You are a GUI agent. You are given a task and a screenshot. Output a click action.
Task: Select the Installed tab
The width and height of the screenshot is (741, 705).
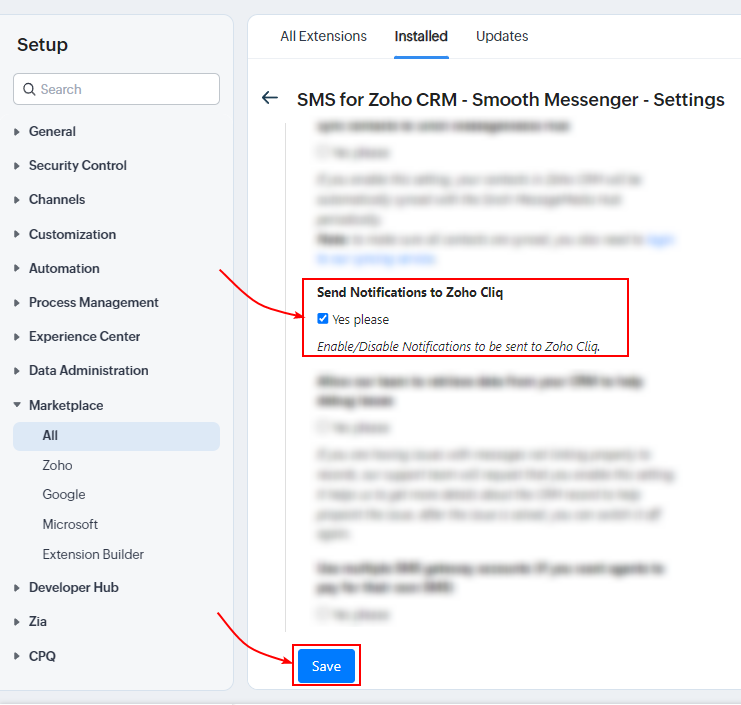pyautogui.click(x=421, y=36)
